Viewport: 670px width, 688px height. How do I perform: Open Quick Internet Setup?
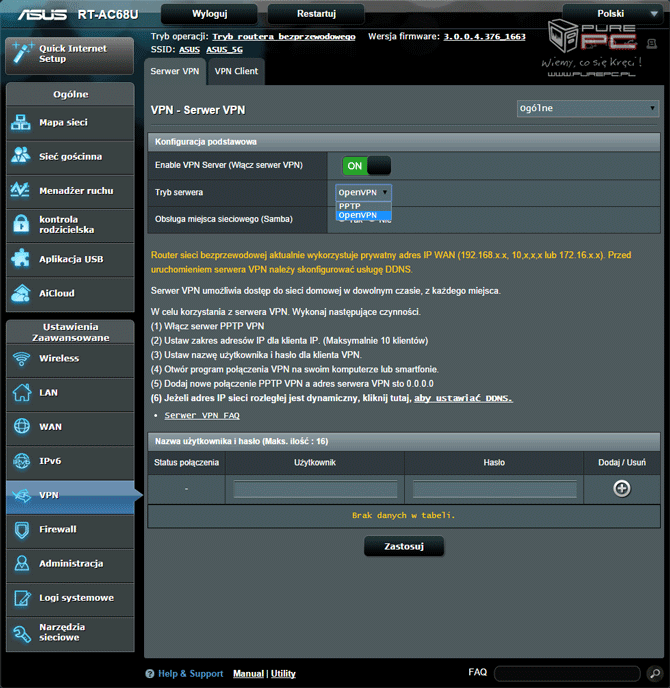pos(70,55)
